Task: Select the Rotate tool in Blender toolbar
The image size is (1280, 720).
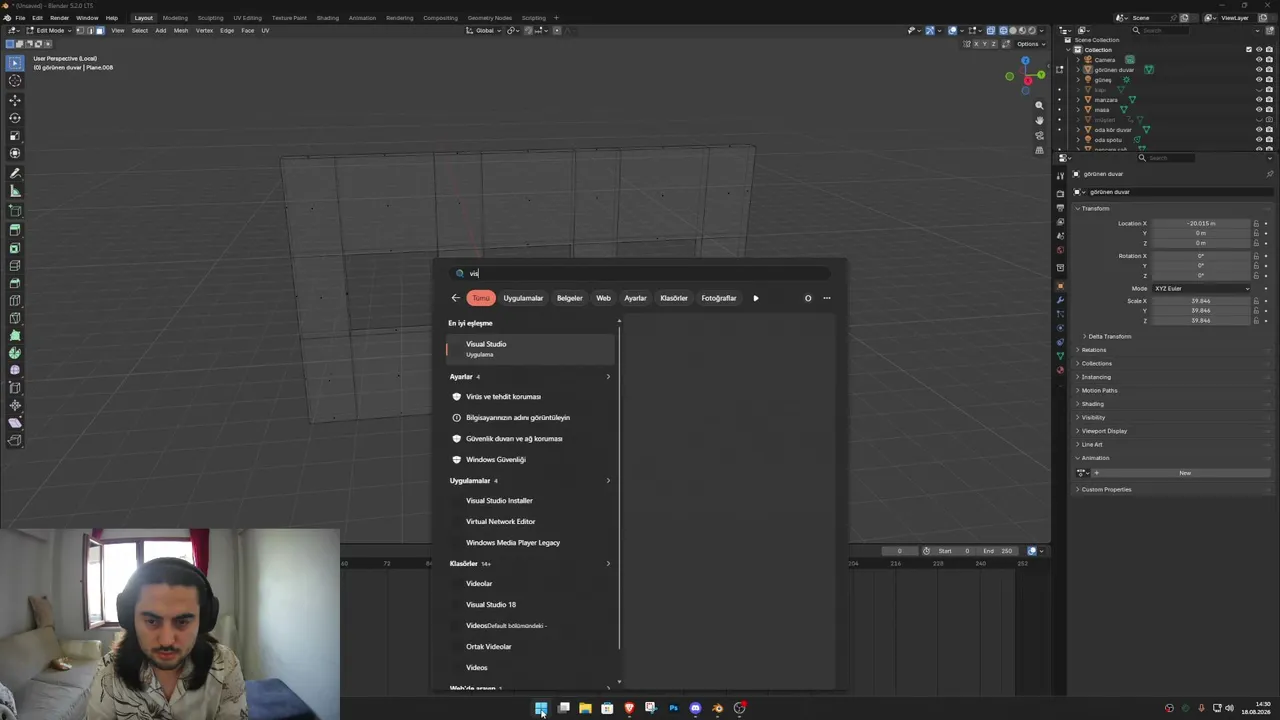Action: pyautogui.click(x=15, y=118)
